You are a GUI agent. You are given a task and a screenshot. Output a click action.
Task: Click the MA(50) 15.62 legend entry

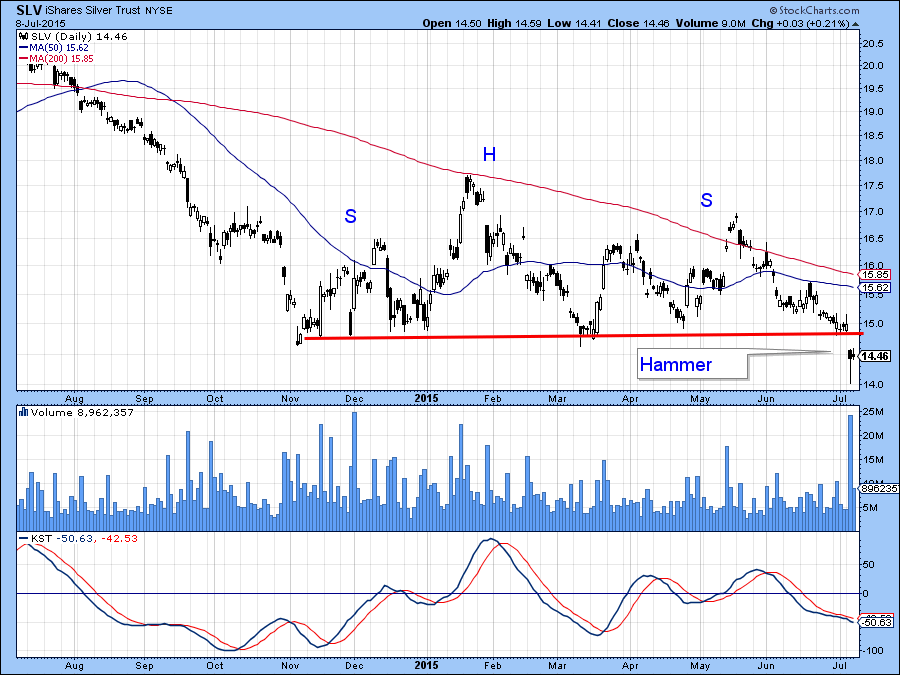[x=59, y=48]
